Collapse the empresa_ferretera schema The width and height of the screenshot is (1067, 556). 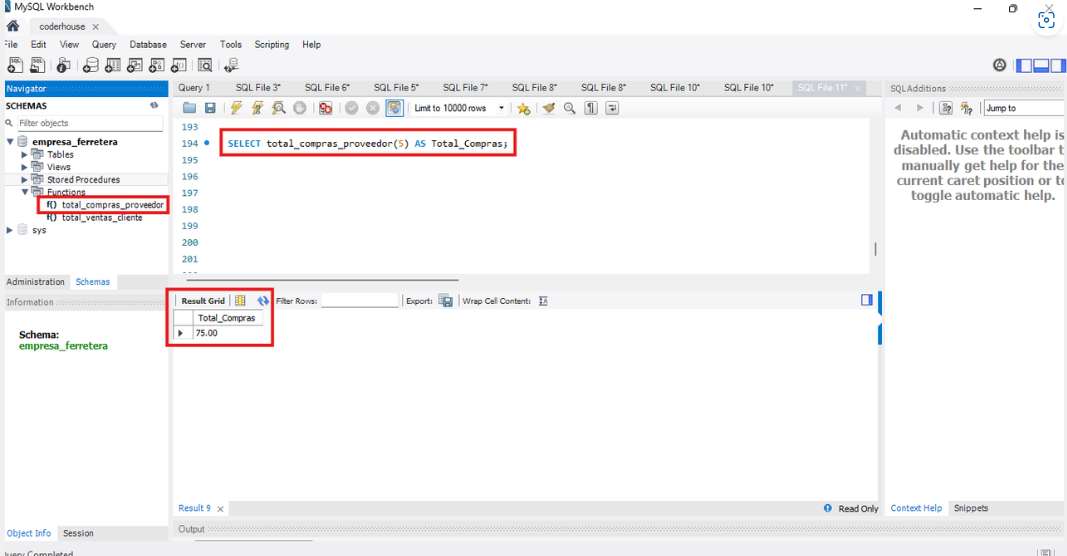pos(10,142)
